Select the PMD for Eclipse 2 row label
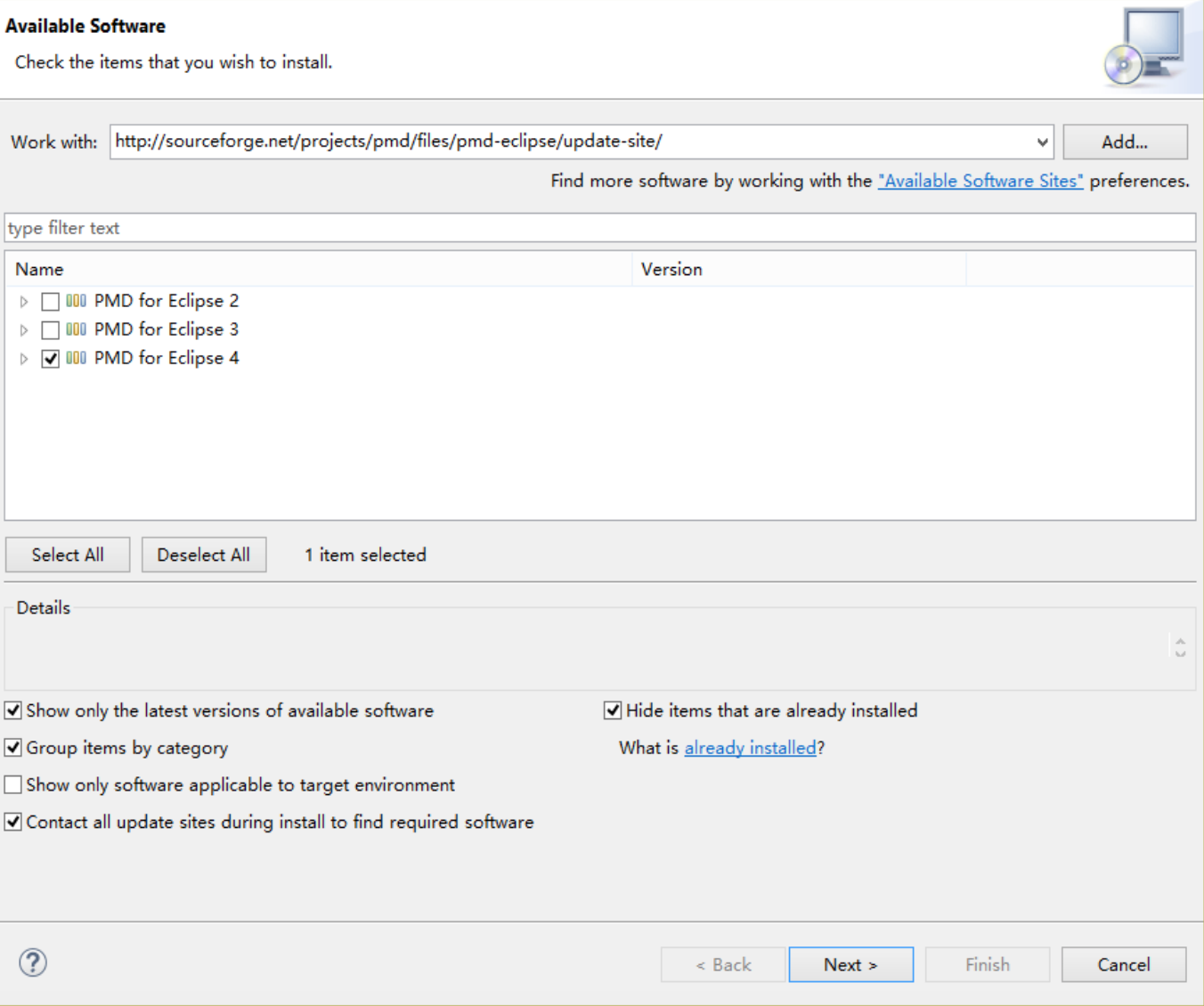 tap(167, 301)
